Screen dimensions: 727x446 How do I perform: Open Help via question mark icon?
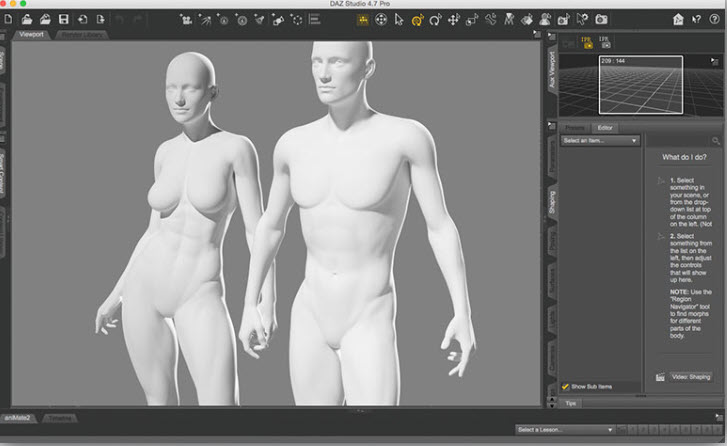(x=712, y=19)
